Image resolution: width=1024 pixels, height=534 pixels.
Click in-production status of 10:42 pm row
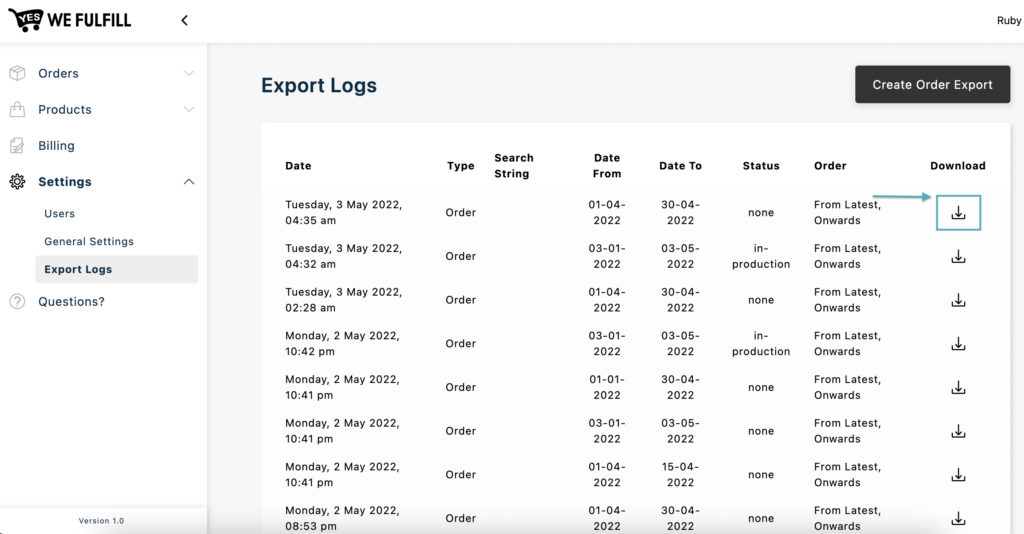point(761,343)
